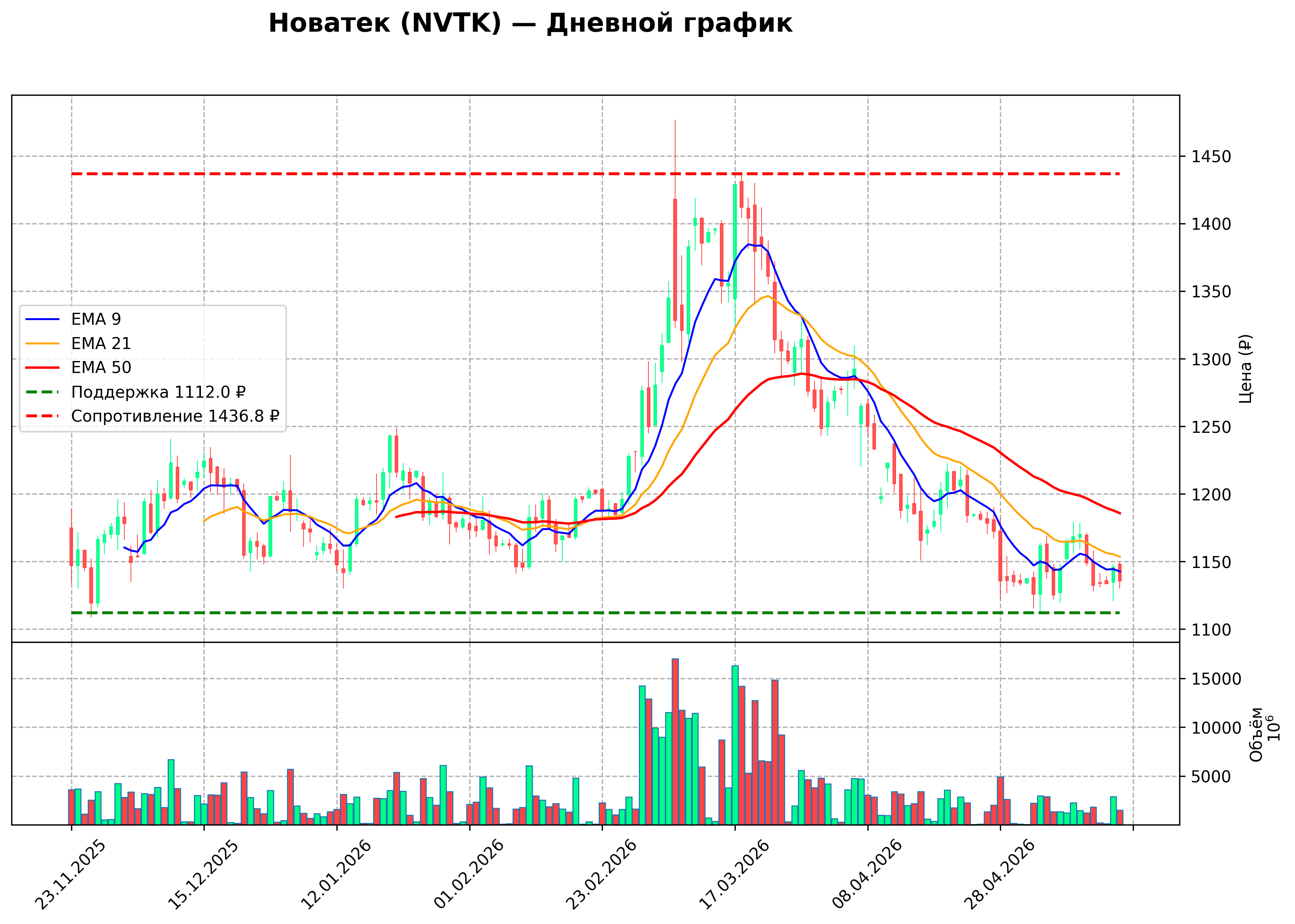
Task: Click the blue line sample beside EMA 9
Action: [42, 319]
